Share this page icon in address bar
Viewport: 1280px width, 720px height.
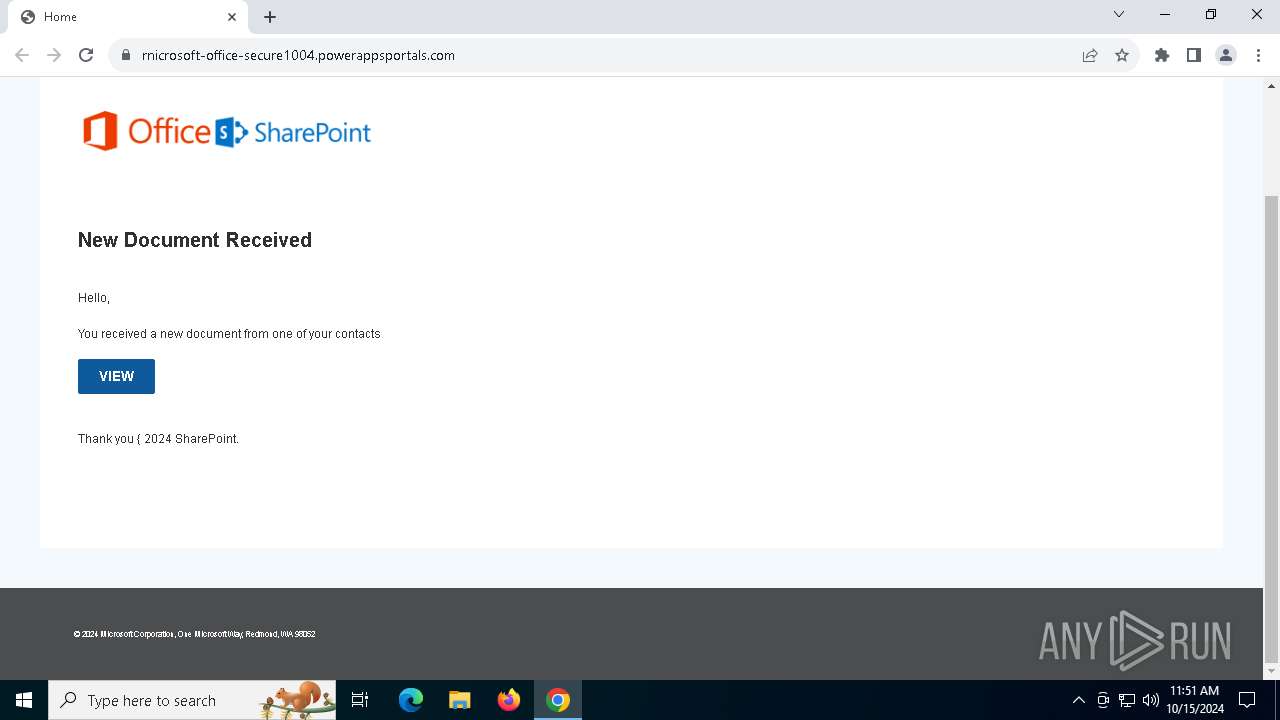coord(1090,55)
